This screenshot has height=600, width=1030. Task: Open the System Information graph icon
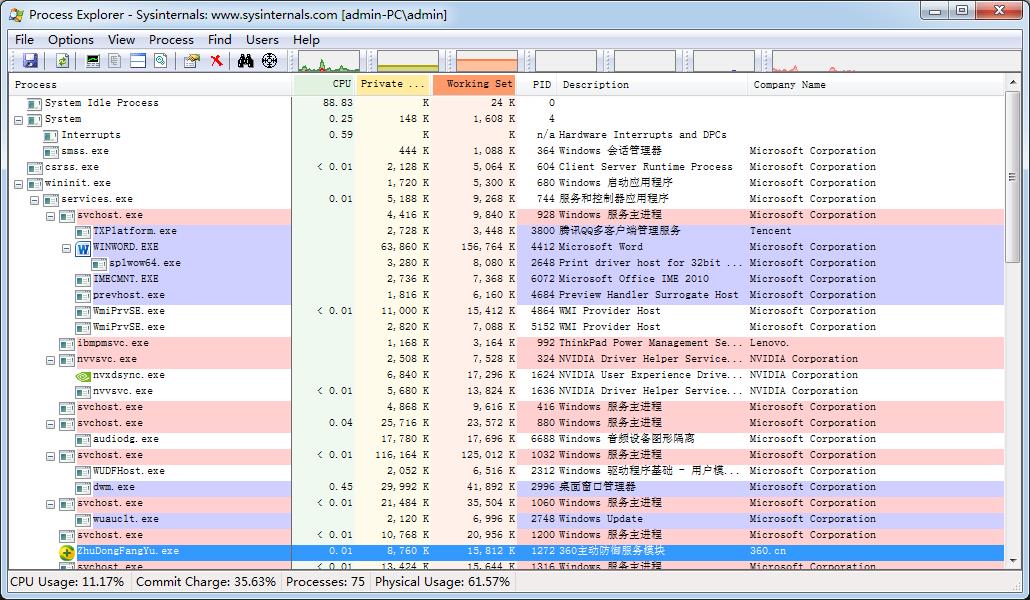click(93, 61)
